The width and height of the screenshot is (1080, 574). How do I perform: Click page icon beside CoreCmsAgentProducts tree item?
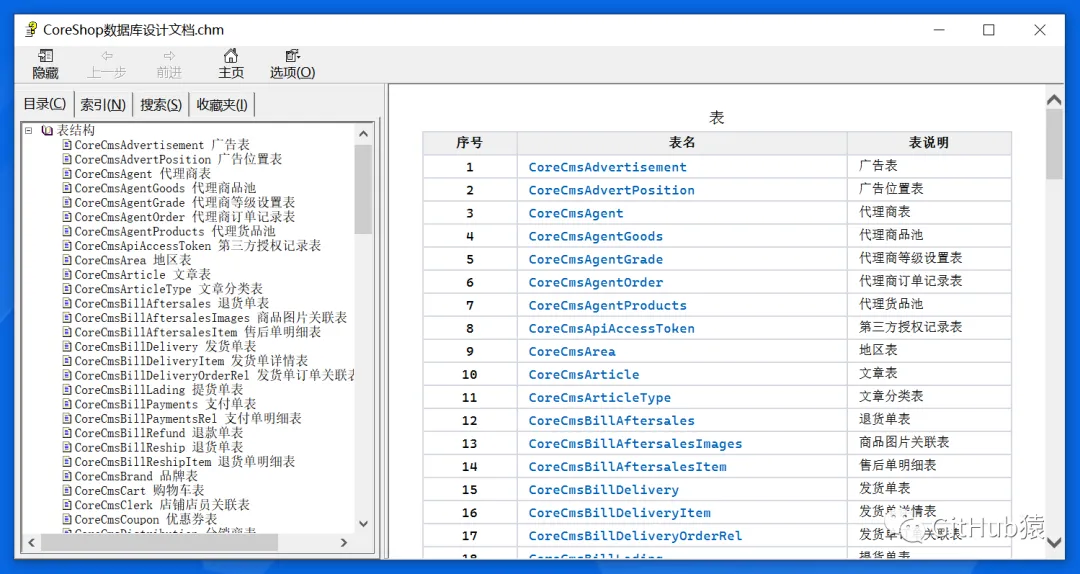[x=67, y=232]
